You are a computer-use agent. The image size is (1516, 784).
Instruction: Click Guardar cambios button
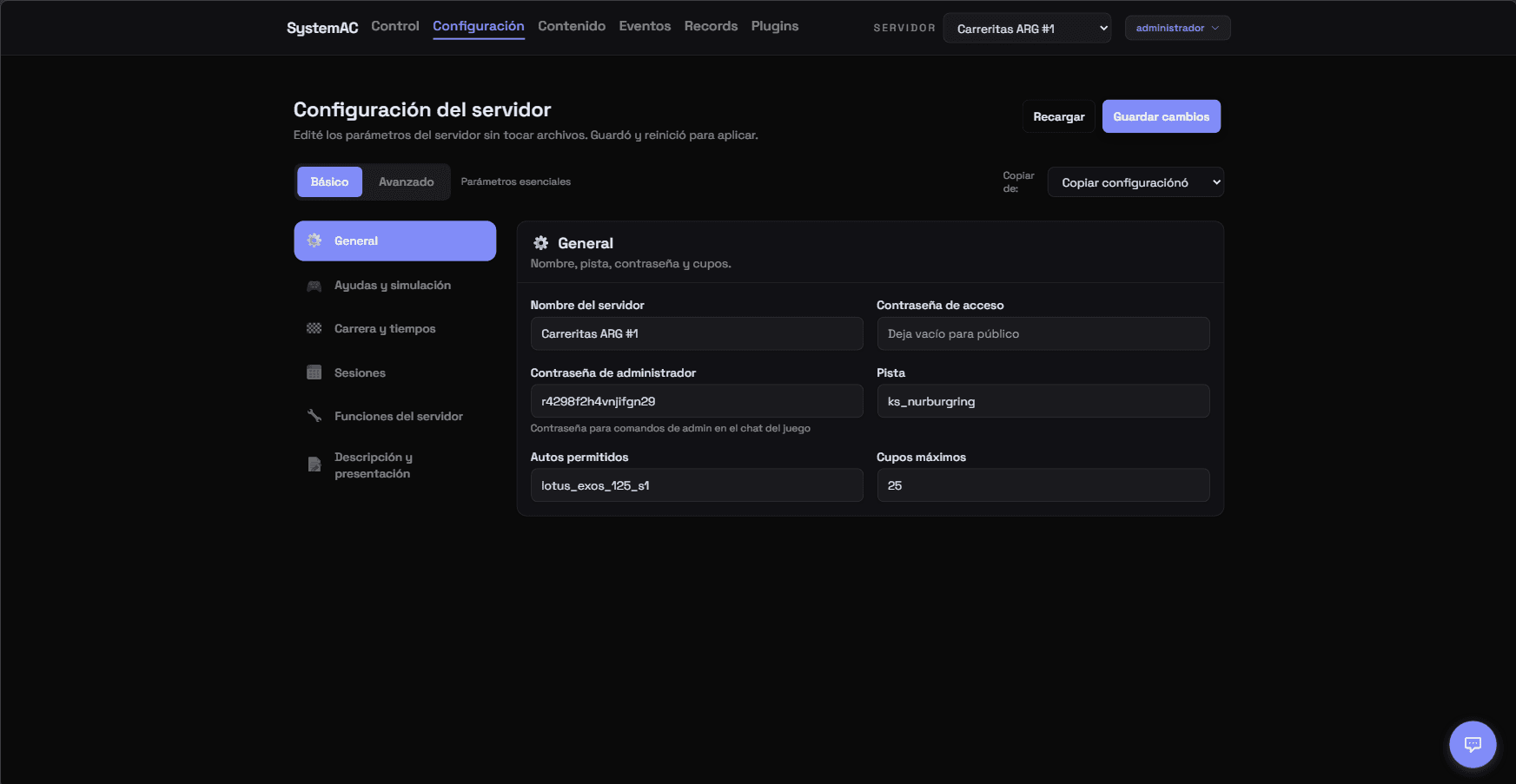pyautogui.click(x=1161, y=116)
